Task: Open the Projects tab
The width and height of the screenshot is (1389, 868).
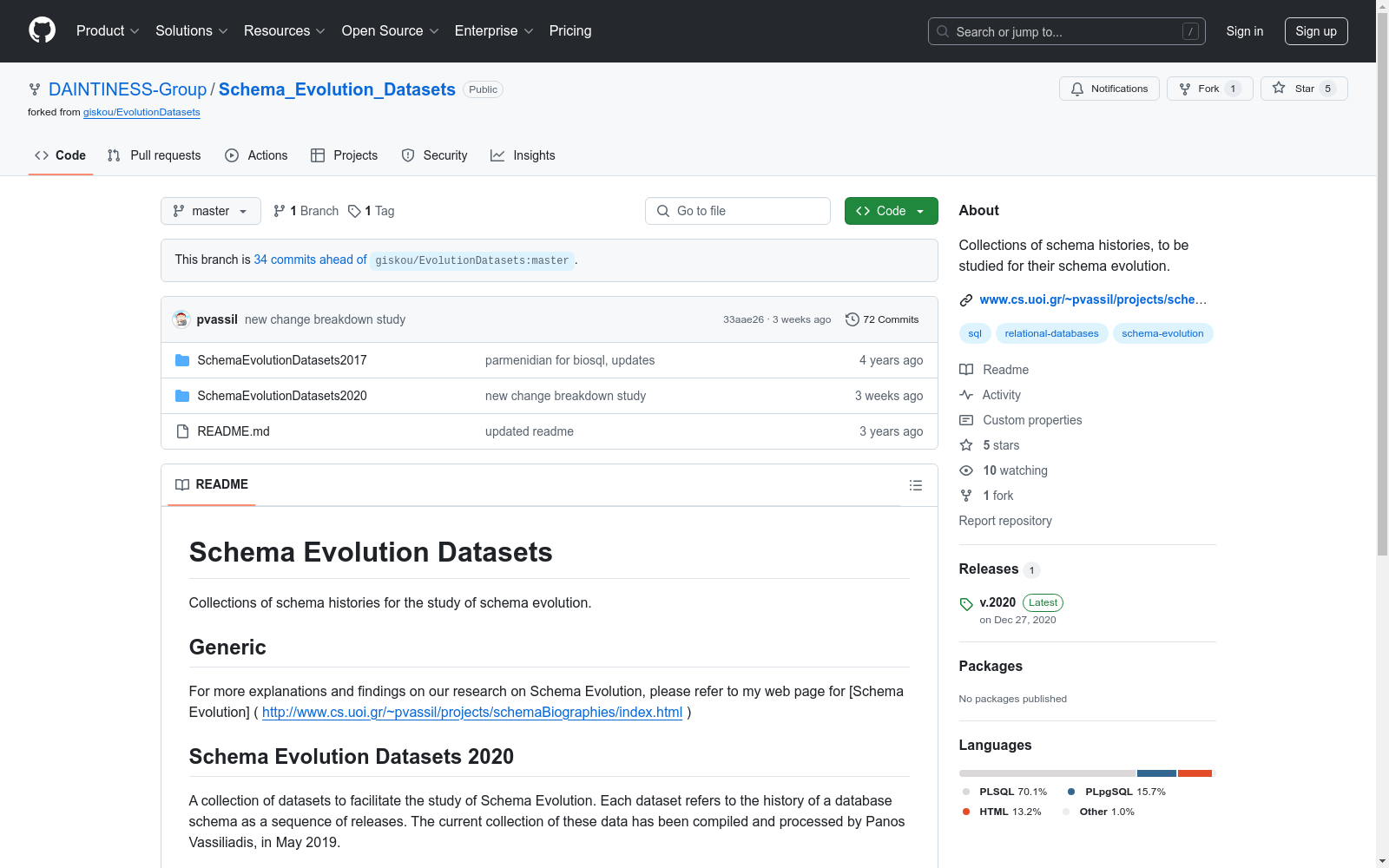Action: tap(345, 155)
